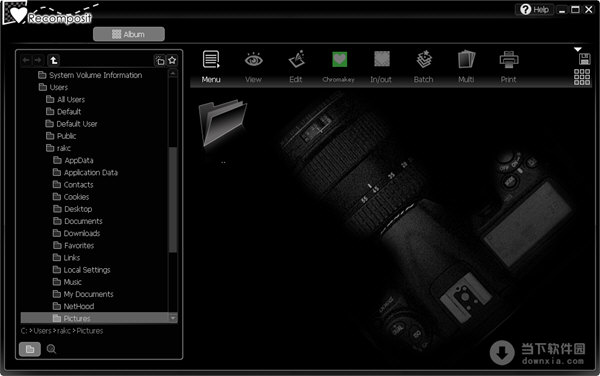Click 'rakc' in the path breadcrumb
The image size is (600, 376).
coord(64,331)
